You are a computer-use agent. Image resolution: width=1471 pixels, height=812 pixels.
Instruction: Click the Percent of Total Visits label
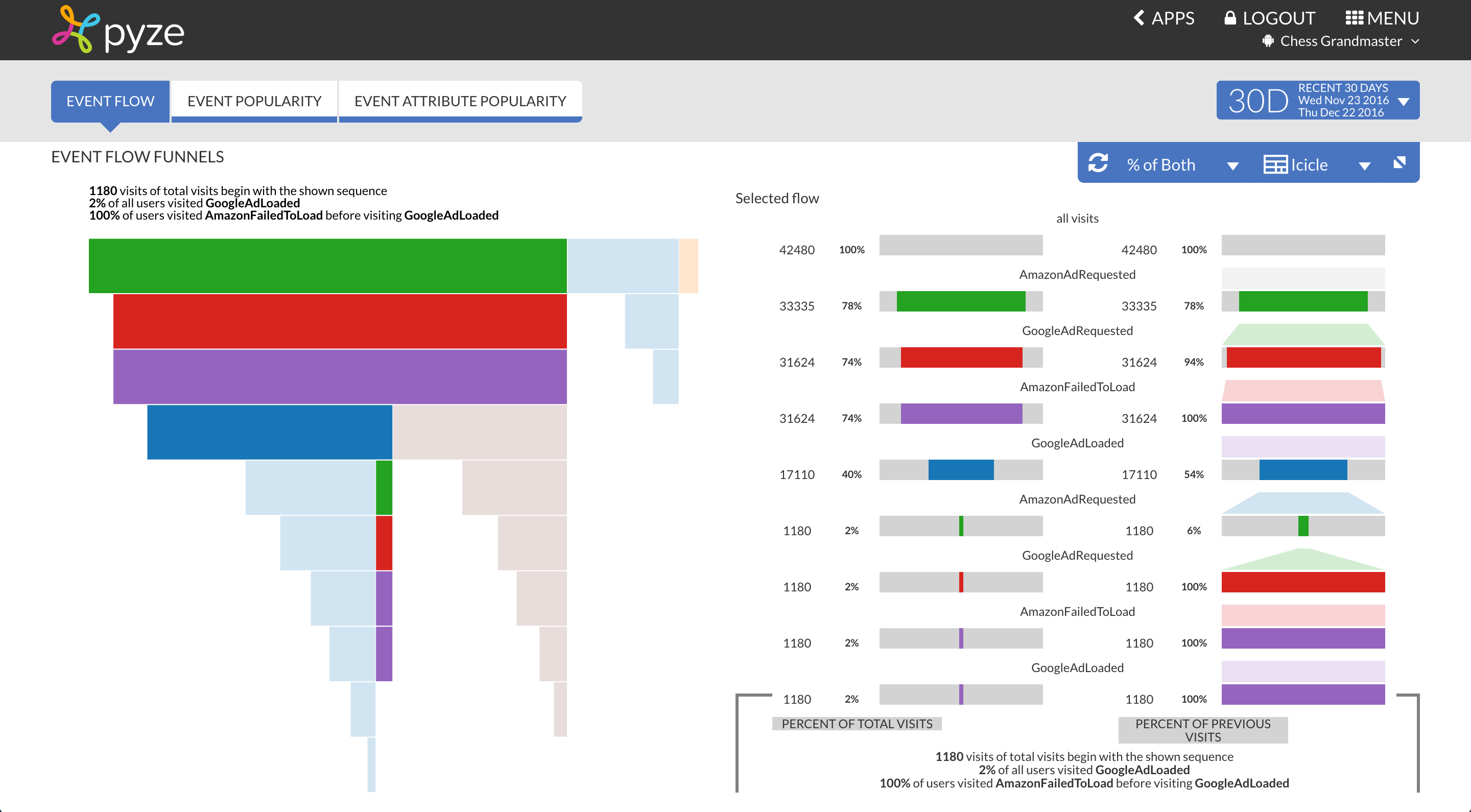tap(857, 724)
